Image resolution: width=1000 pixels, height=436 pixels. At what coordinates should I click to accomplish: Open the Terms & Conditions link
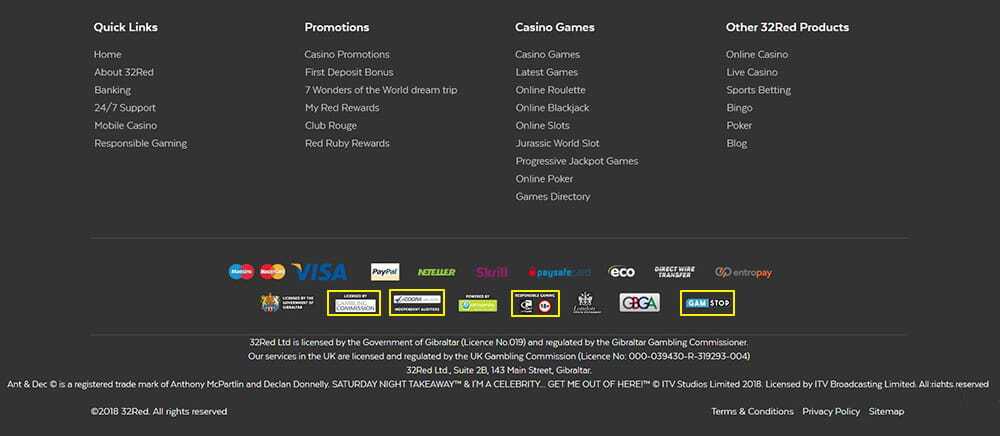(752, 411)
